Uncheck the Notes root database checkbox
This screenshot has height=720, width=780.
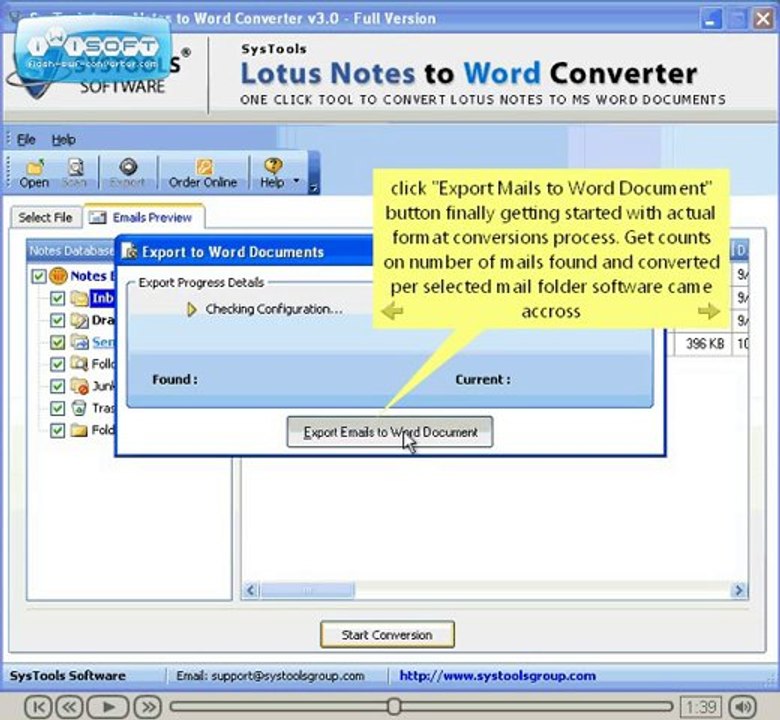[x=39, y=276]
